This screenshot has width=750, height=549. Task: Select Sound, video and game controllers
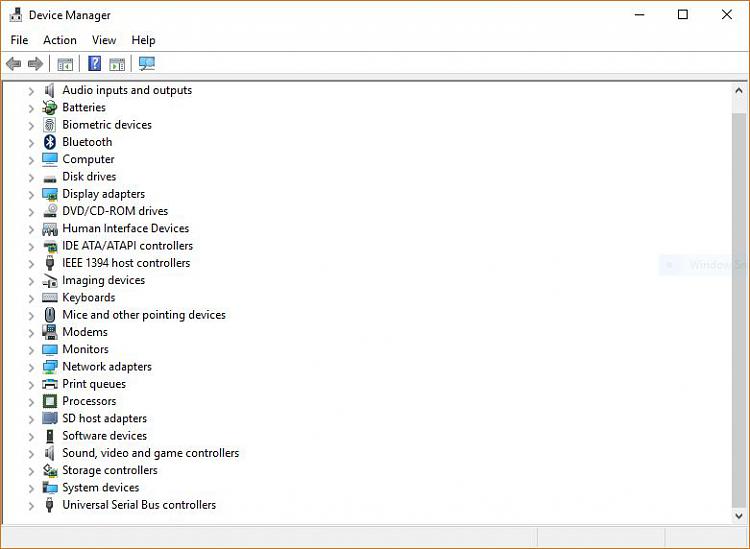point(150,453)
